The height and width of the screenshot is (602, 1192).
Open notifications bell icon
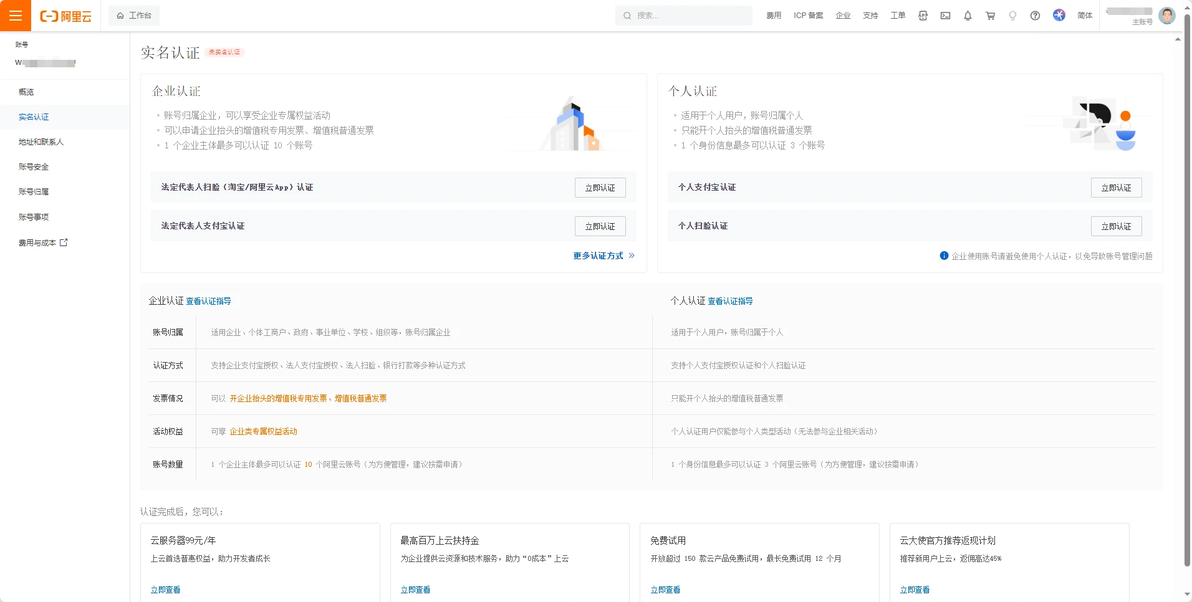tap(968, 15)
